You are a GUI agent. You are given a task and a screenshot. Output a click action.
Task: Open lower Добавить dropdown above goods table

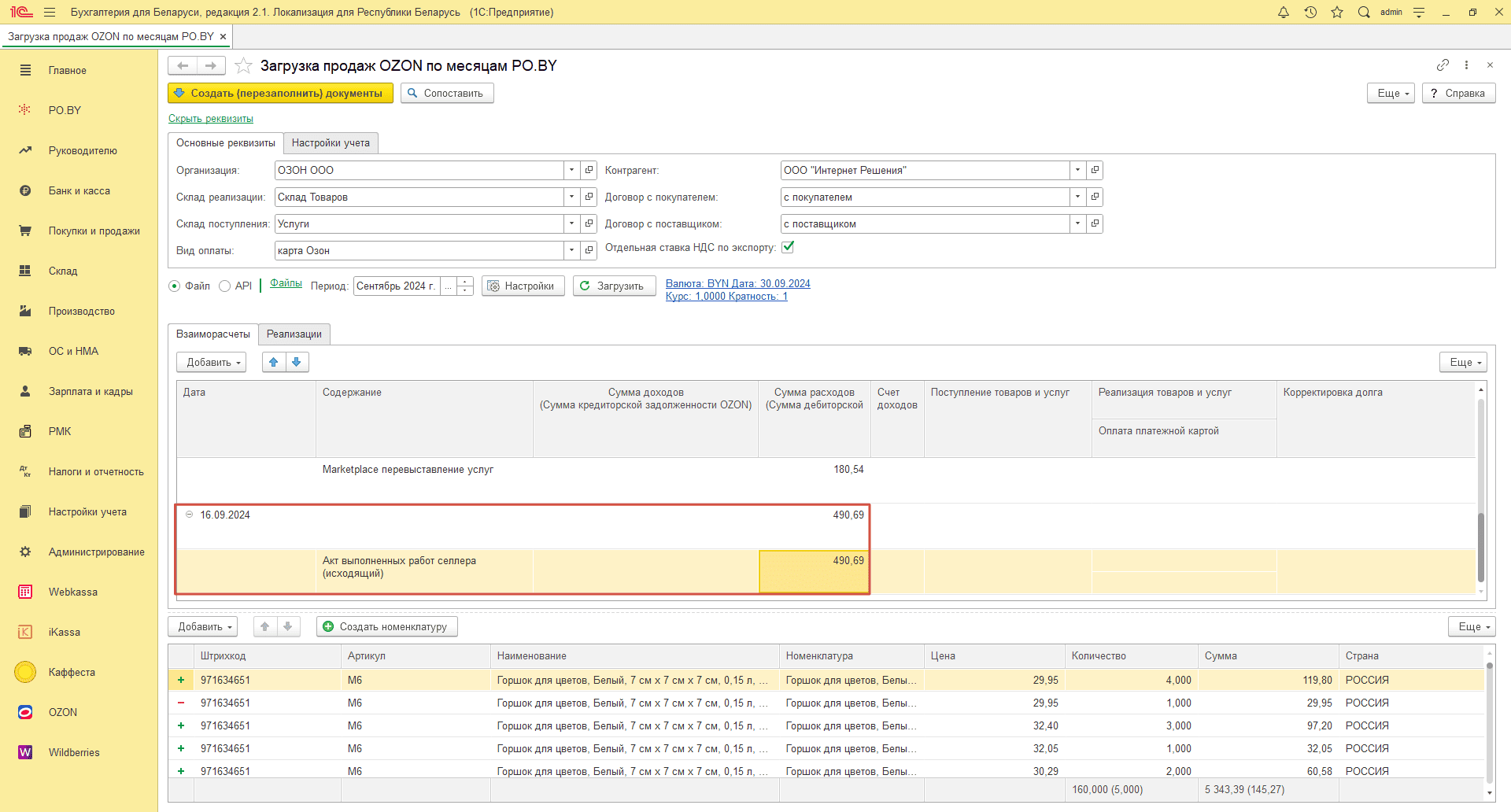point(203,626)
